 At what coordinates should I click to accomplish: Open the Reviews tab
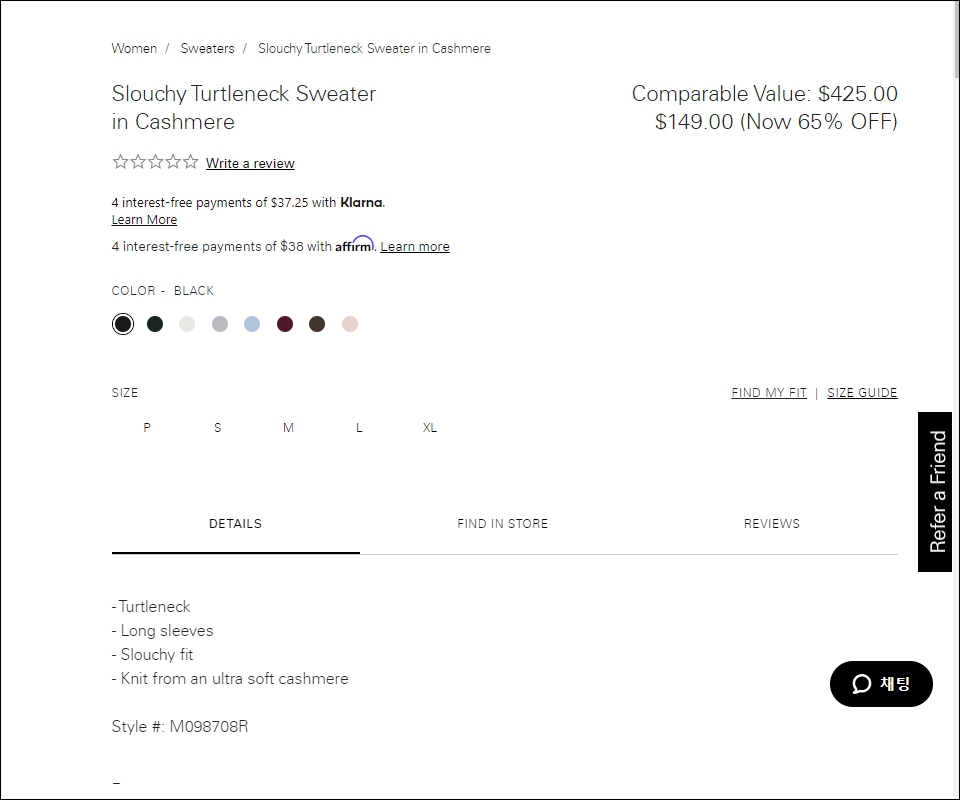(771, 524)
